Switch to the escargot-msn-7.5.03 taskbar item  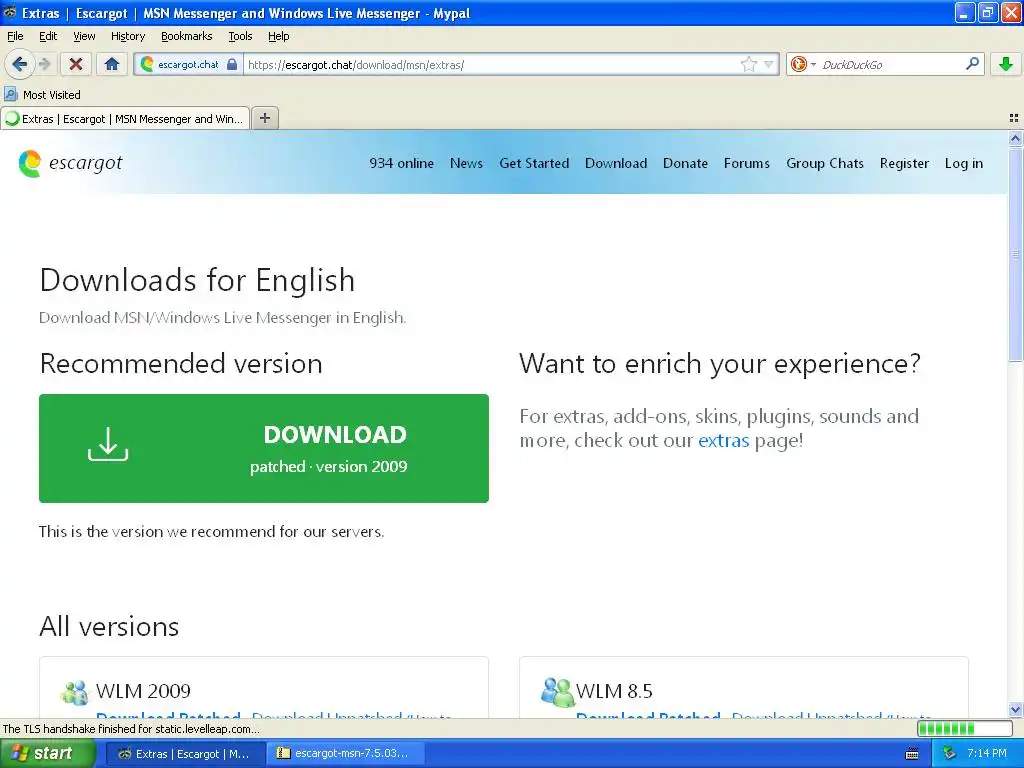click(x=347, y=753)
